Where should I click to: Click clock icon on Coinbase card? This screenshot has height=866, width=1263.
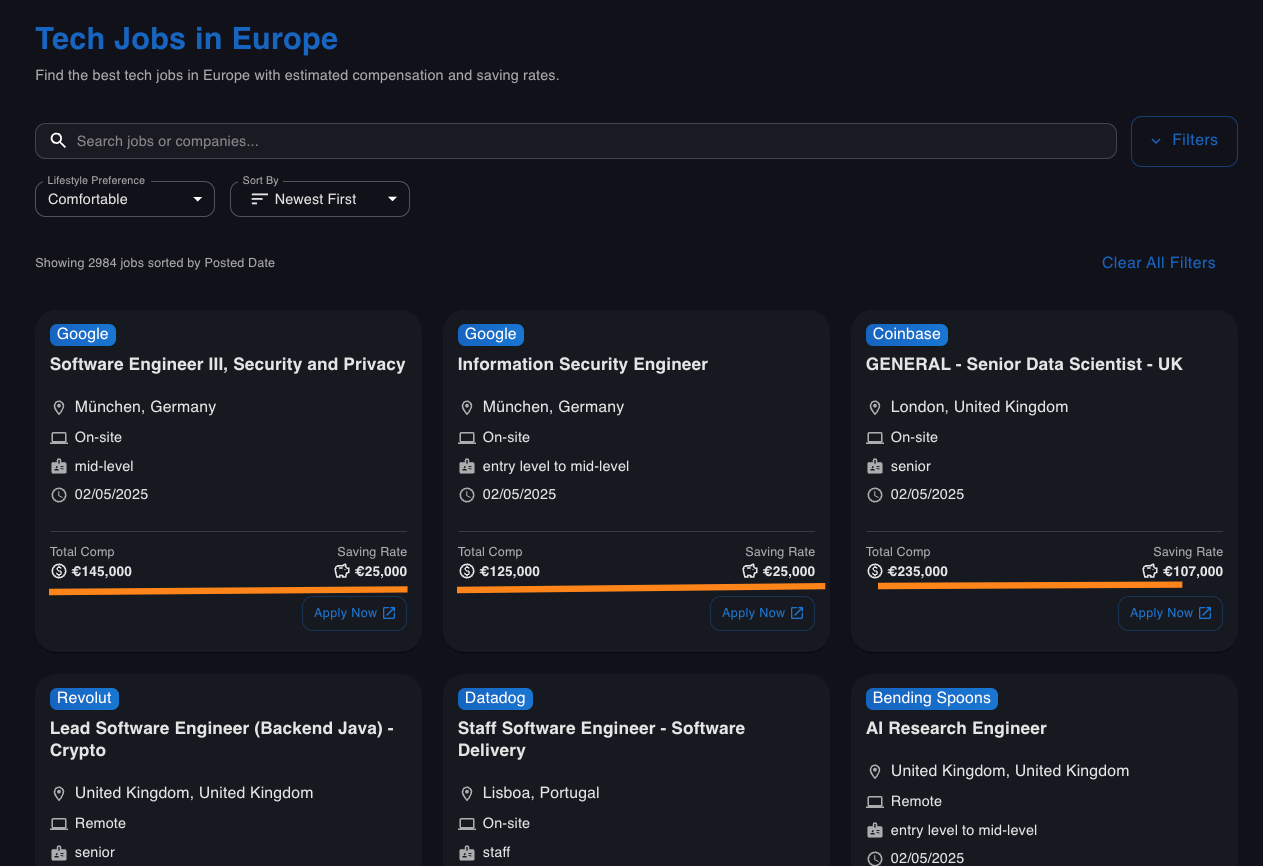(x=875, y=495)
